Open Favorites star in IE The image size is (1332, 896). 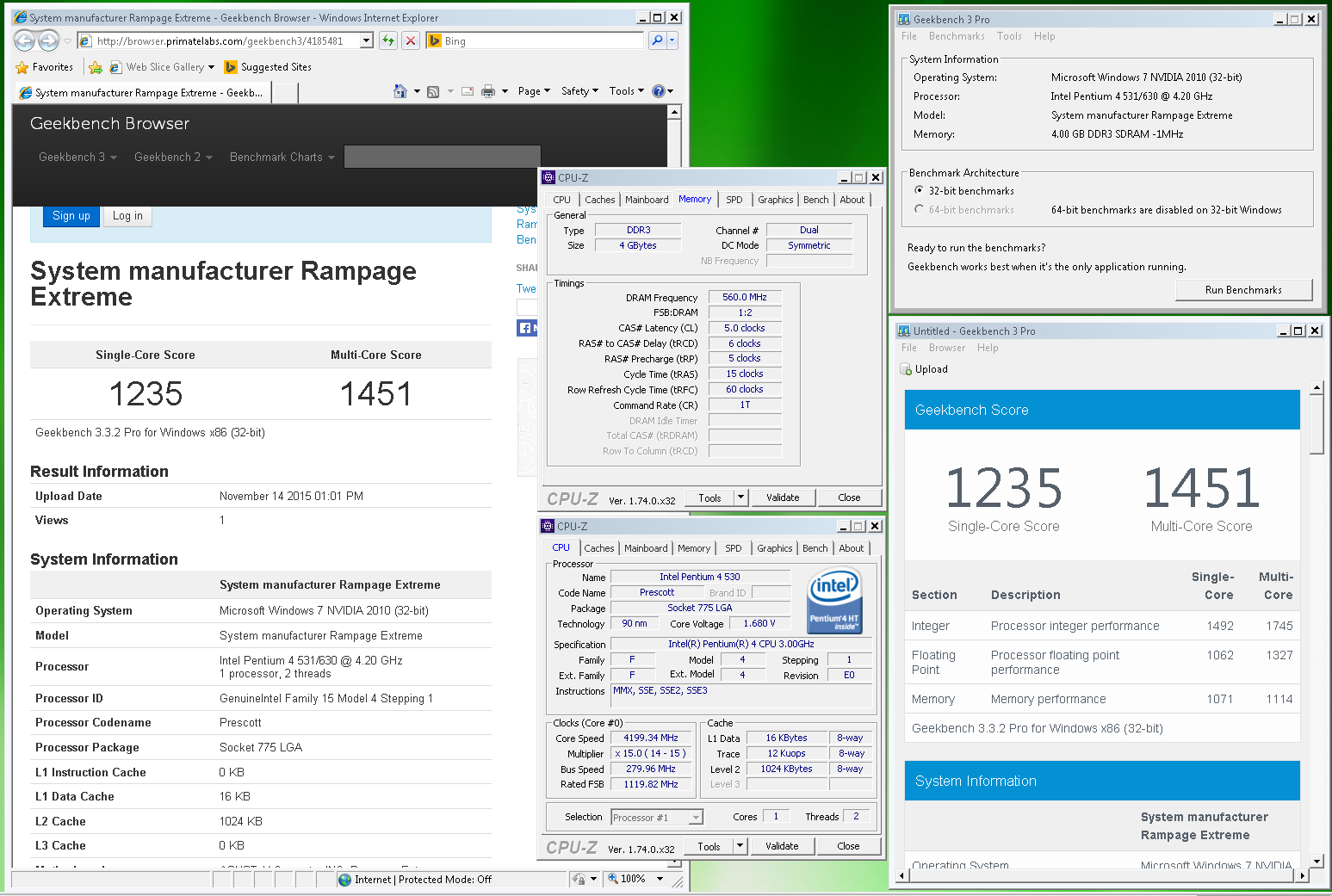coord(22,67)
